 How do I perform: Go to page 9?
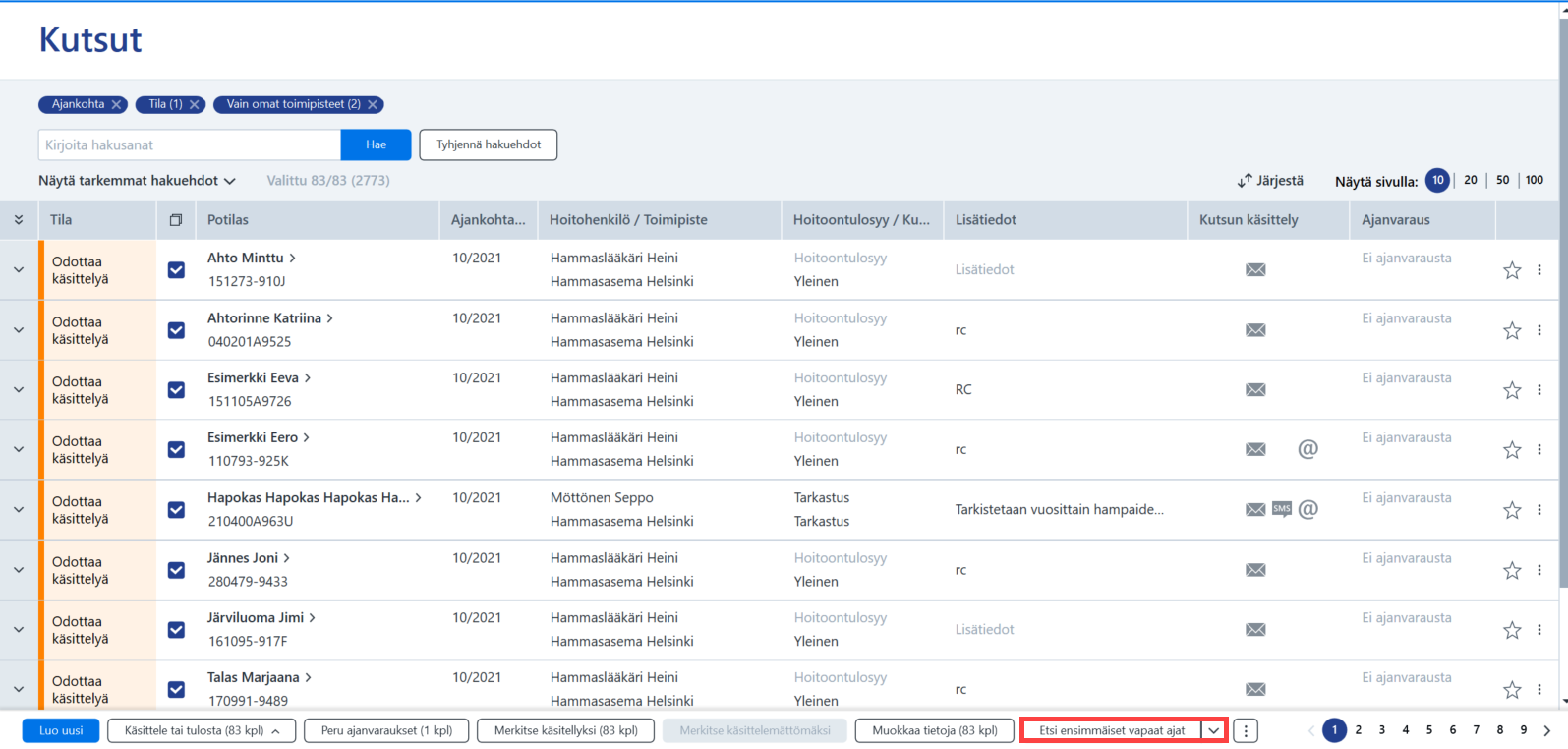click(x=1524, y=730)
